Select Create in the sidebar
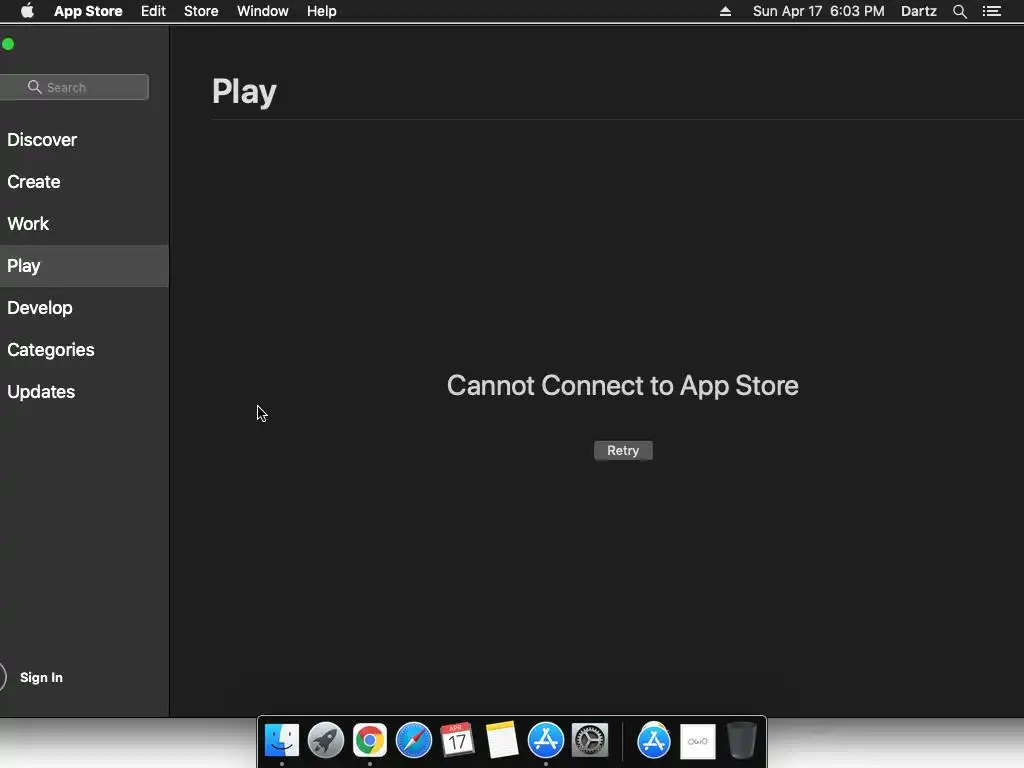1024x768 pixels. tap(84, 182)
